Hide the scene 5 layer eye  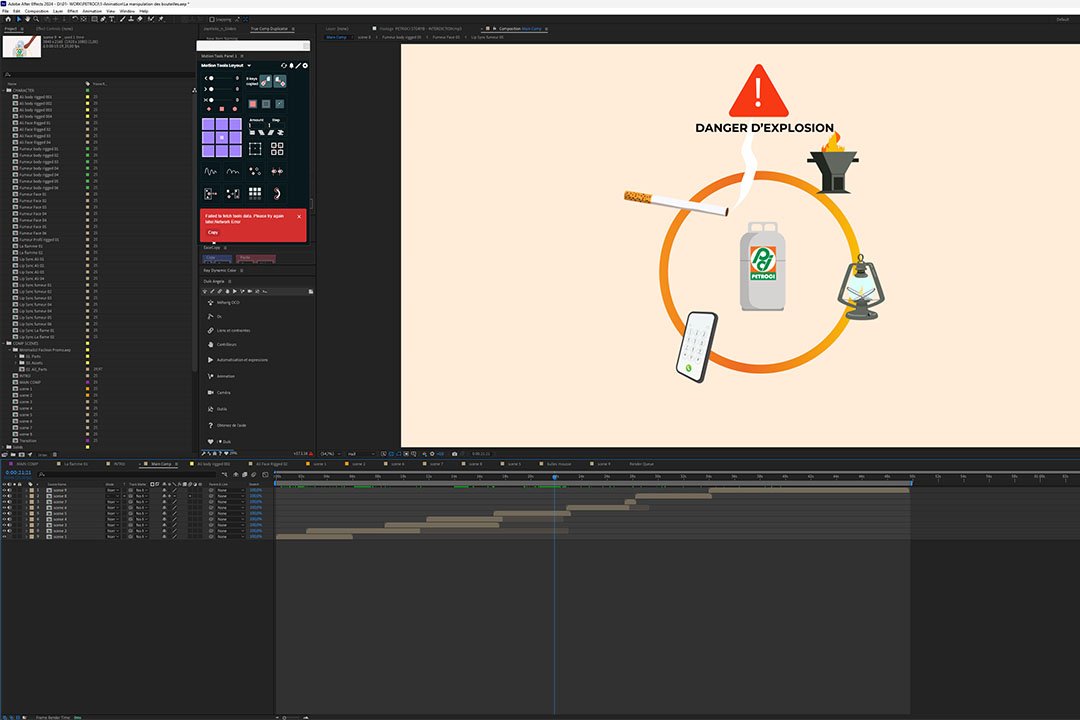[4, 513]
